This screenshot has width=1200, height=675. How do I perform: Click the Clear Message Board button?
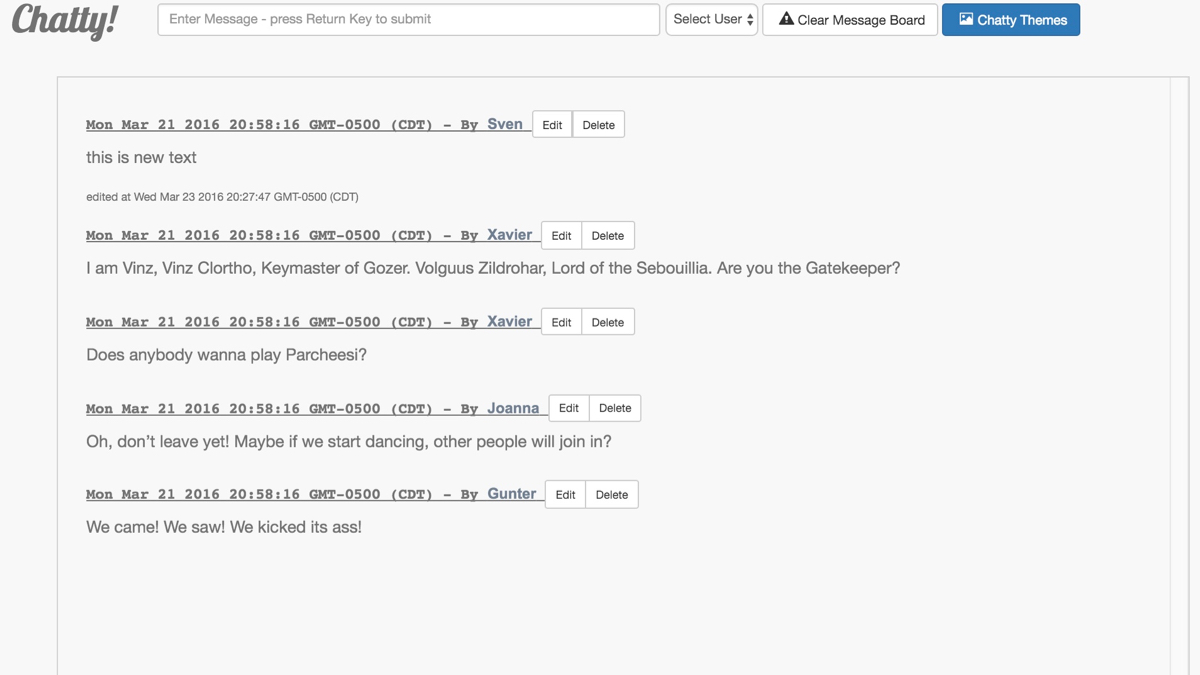point(850,20)
